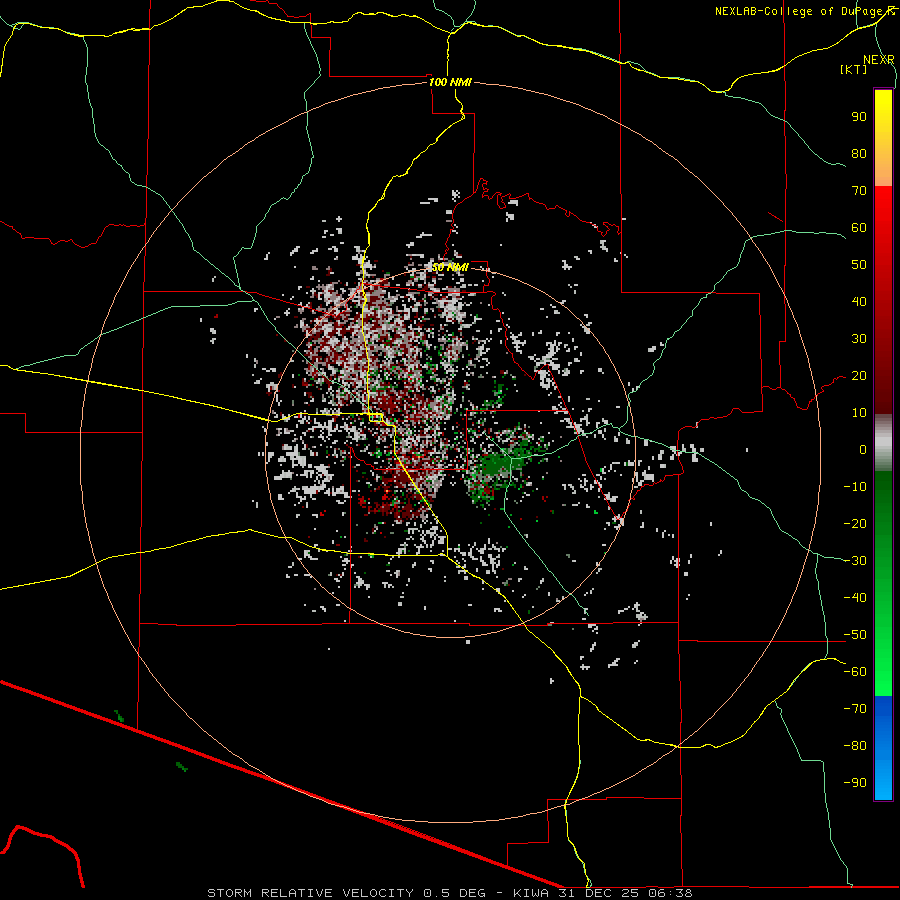Viewport: 900px width, 900px height.
Task: Select the 0 knot scale label
Action: click(x=863, y=449)
